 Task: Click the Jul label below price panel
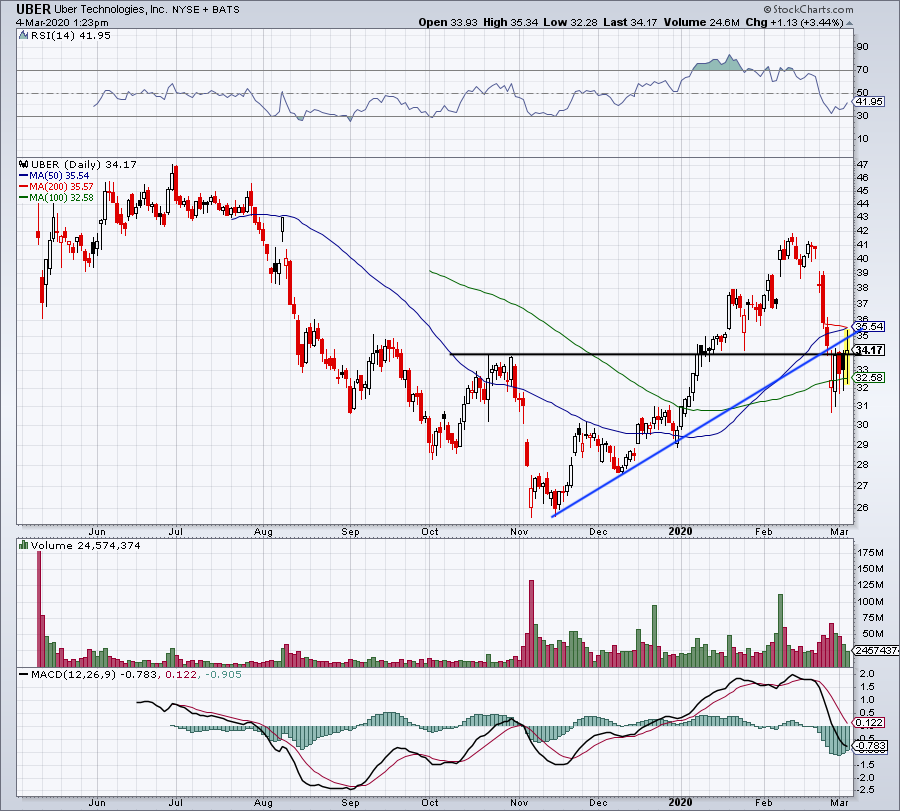click(176, 531)
